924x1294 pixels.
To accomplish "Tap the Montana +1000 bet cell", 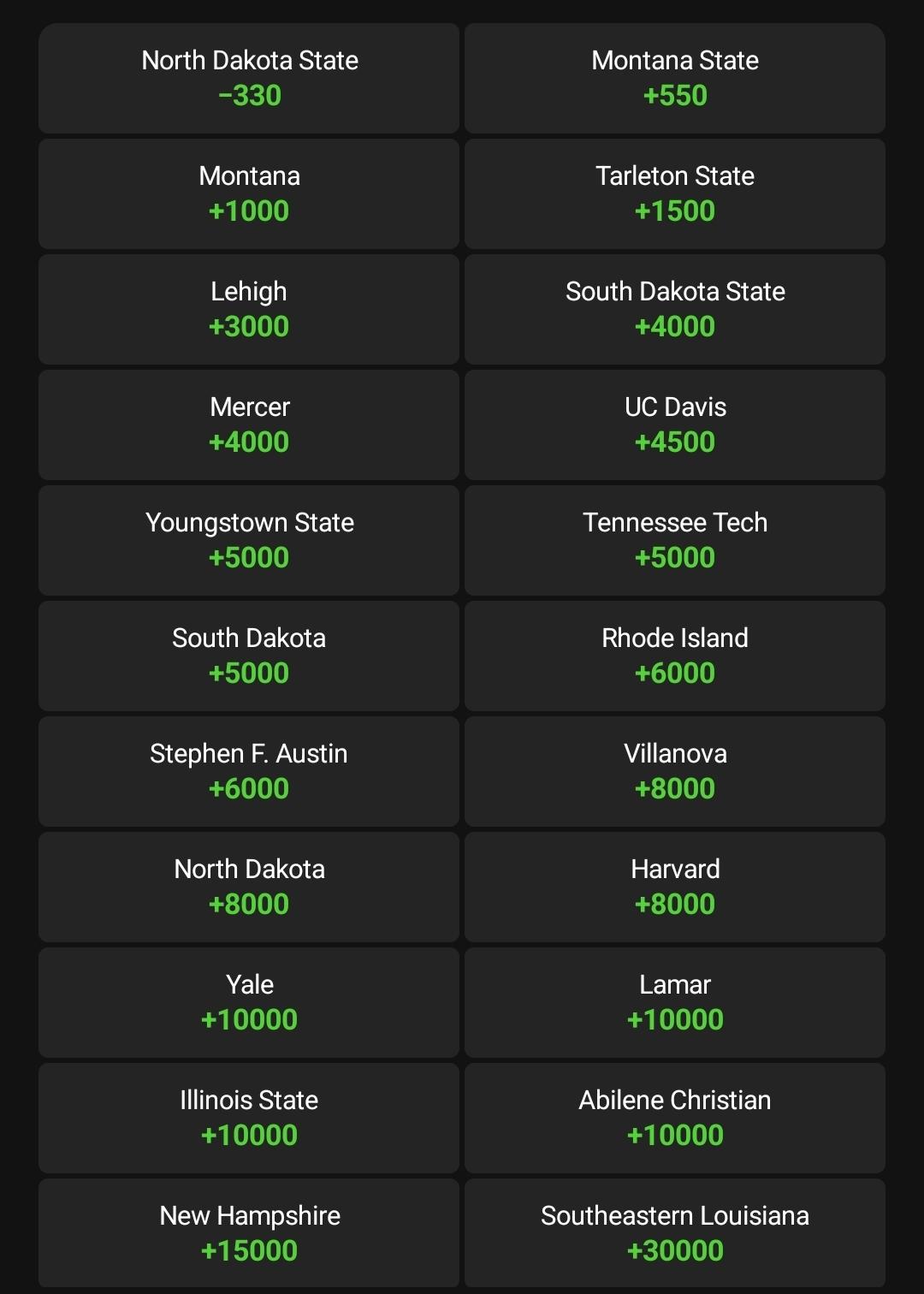I will point(249,193).
